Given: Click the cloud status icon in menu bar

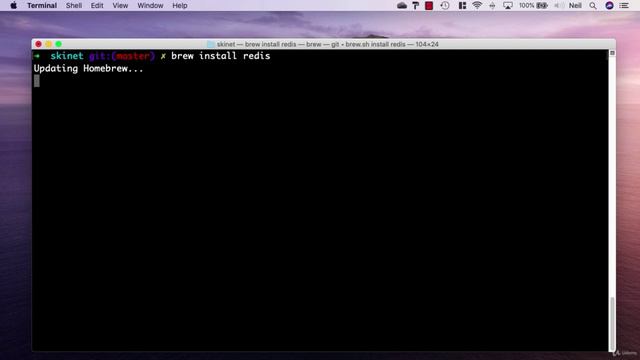Looking at the screenshot, I should pos(402,5).
